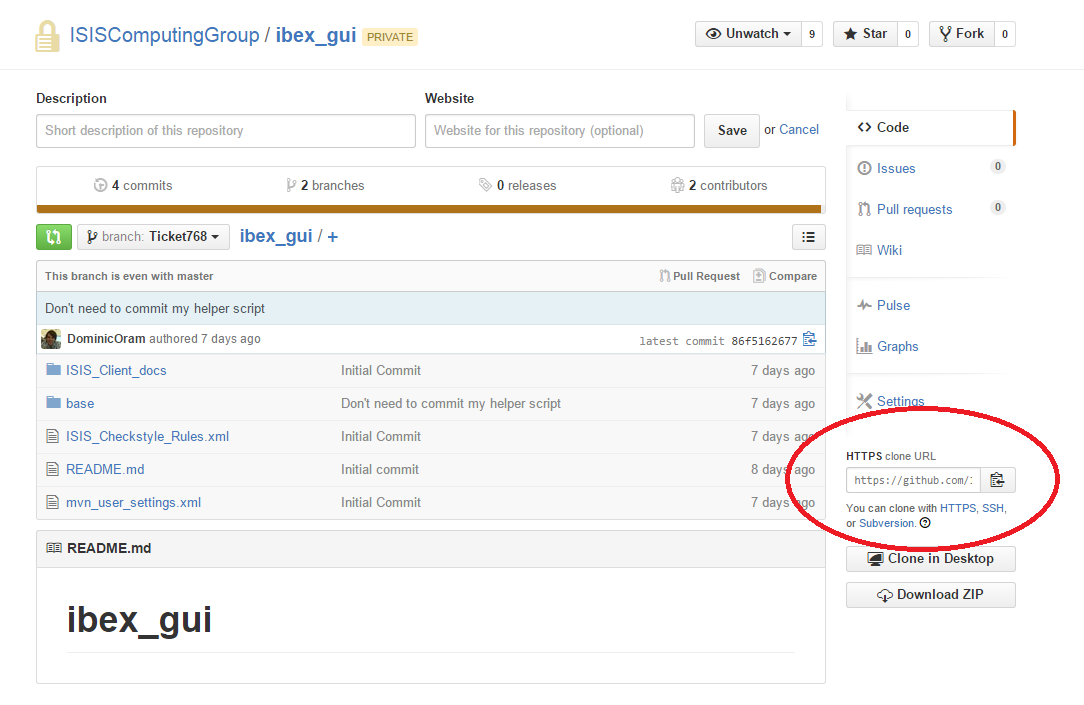
Task: Open the branch Ticket768 selector dropdown
Action: 153,237
